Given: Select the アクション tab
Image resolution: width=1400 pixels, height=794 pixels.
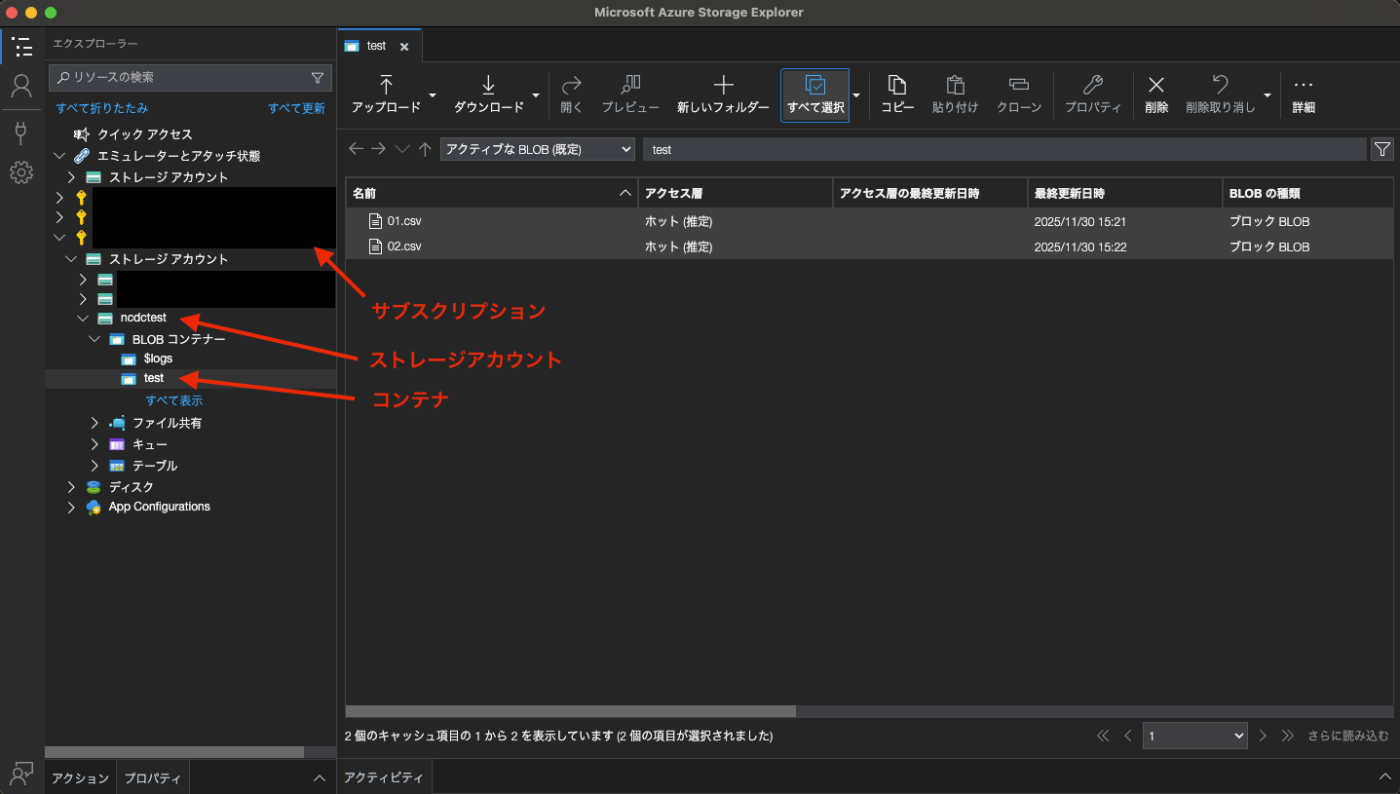Looking at the screenshot, I should 80,778.
